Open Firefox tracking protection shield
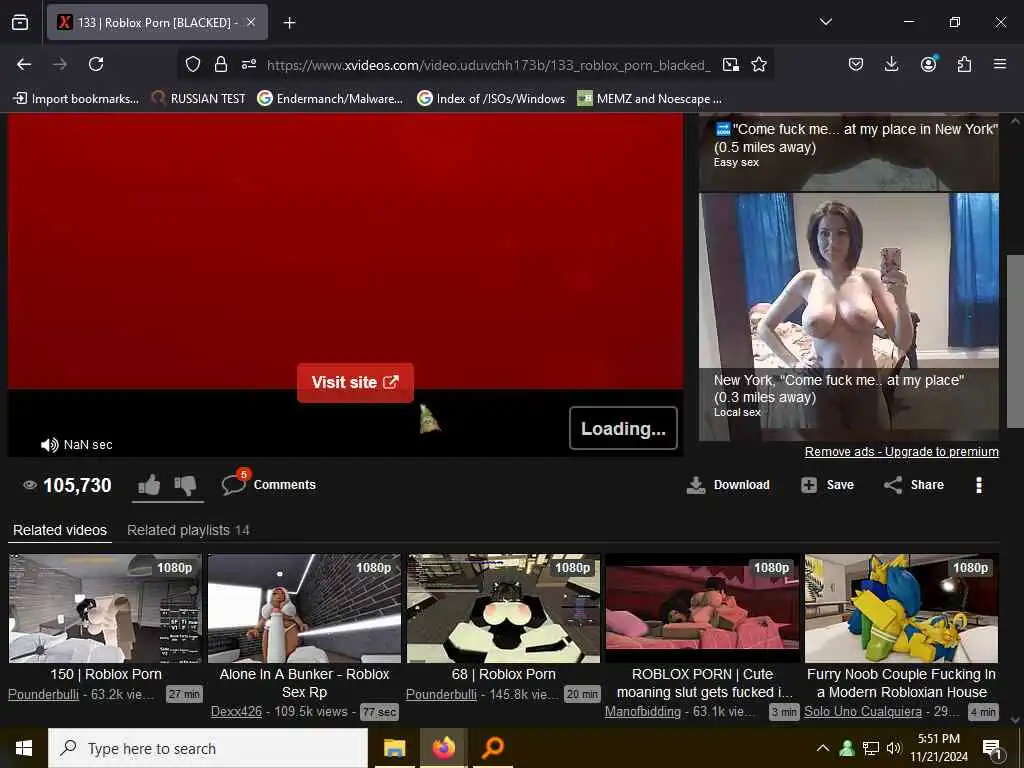This screenshot has width=1024, height=768. 193,64
